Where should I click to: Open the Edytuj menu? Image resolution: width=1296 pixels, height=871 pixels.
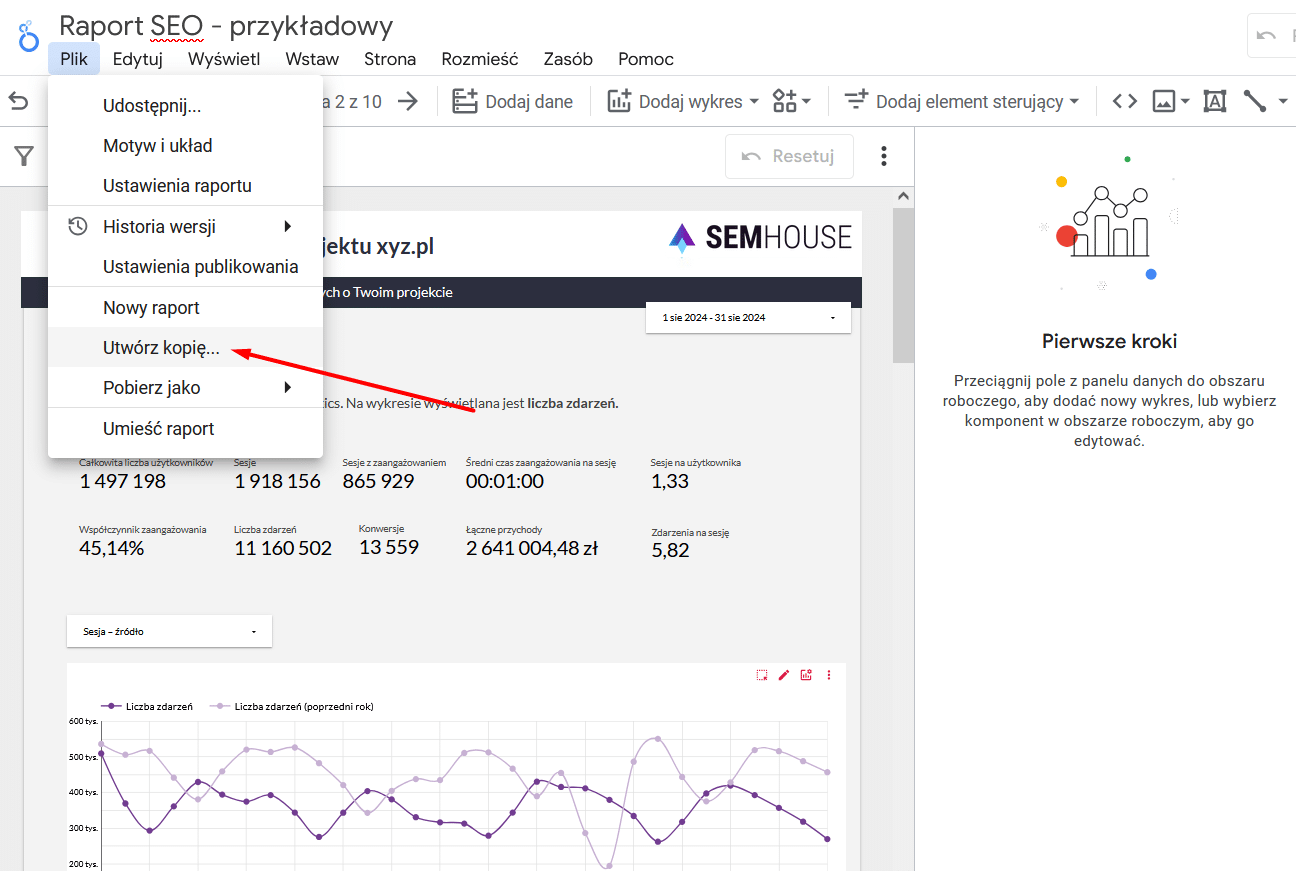coord(138,59)
